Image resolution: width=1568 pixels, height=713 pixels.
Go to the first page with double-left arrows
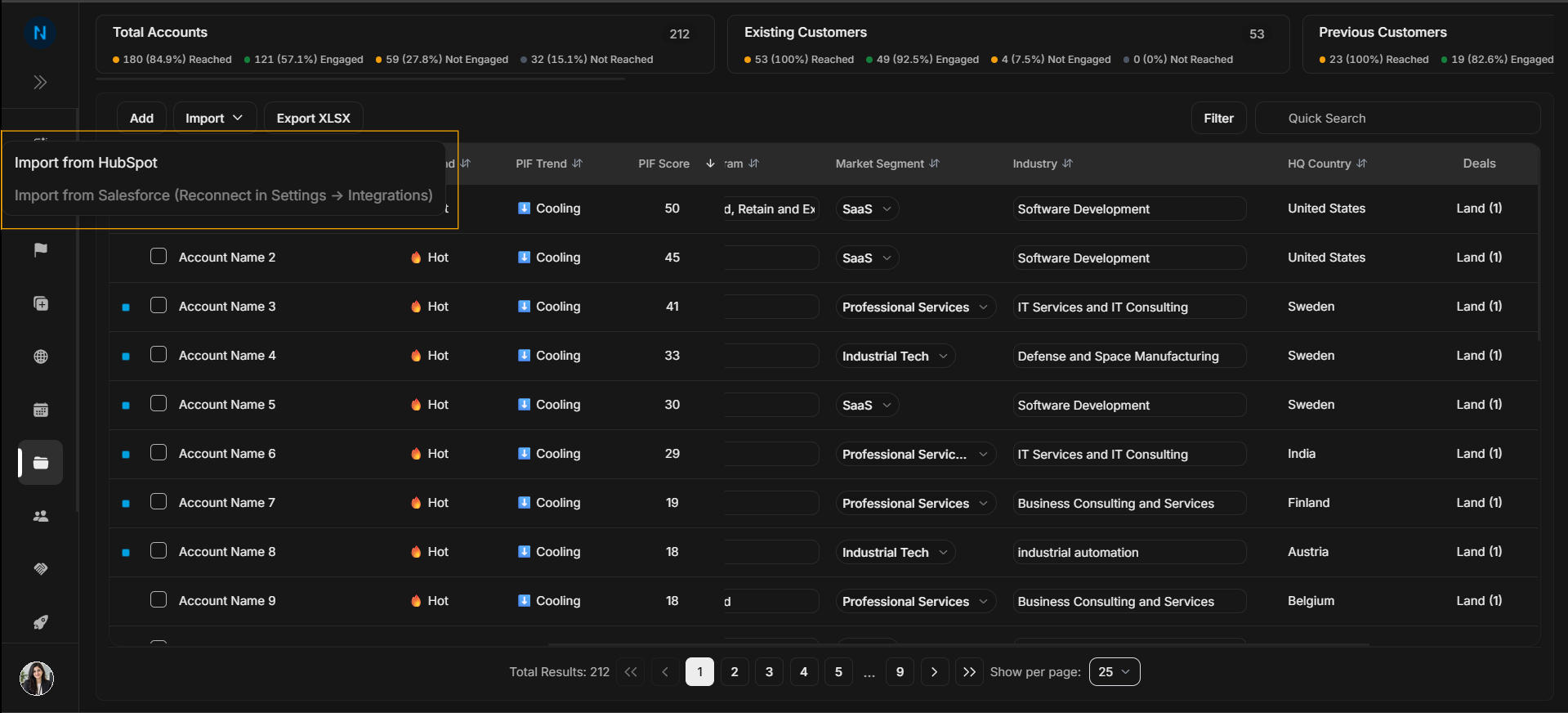(630, 672)
